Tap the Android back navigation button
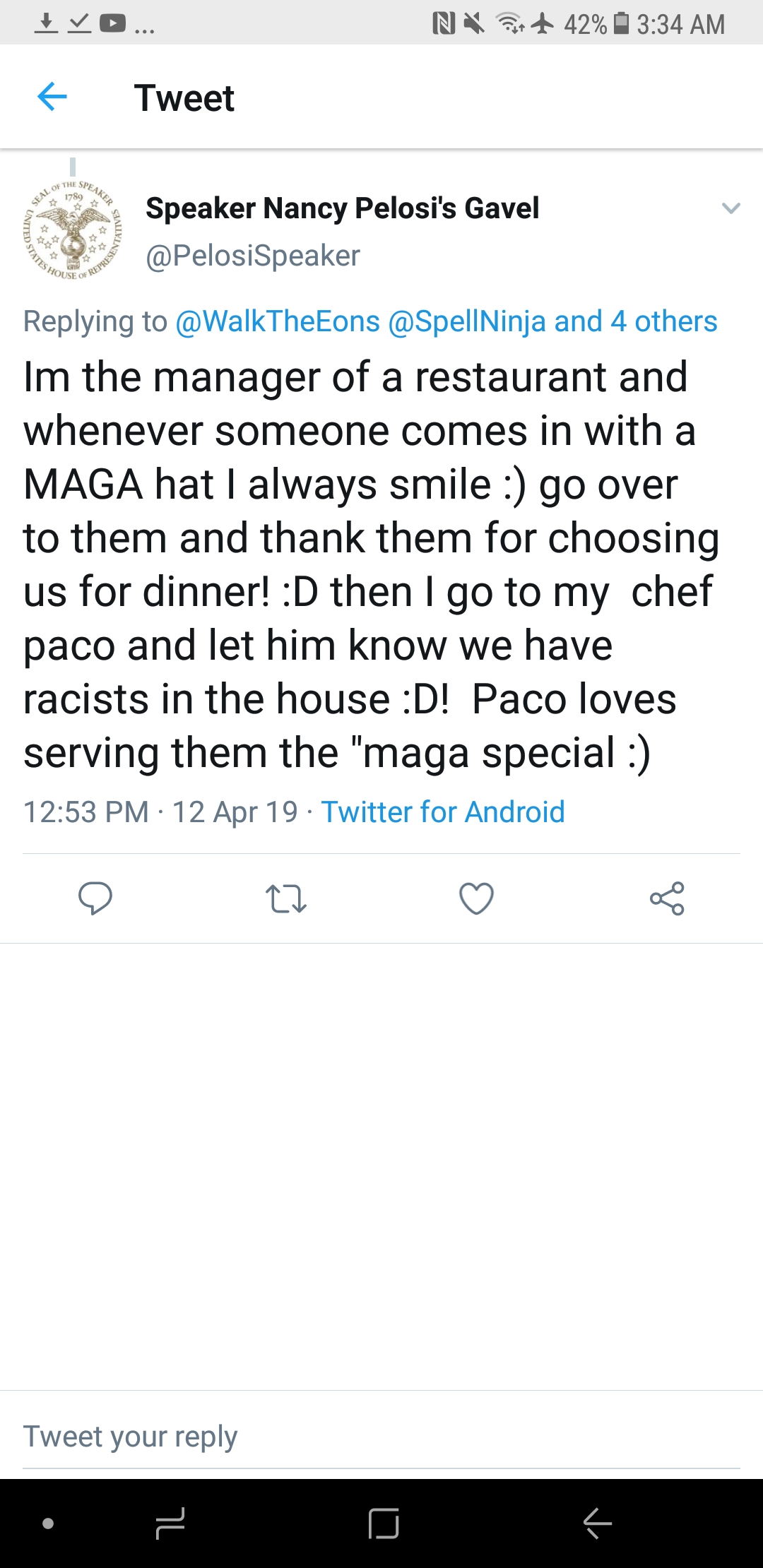 (597, 1524)
